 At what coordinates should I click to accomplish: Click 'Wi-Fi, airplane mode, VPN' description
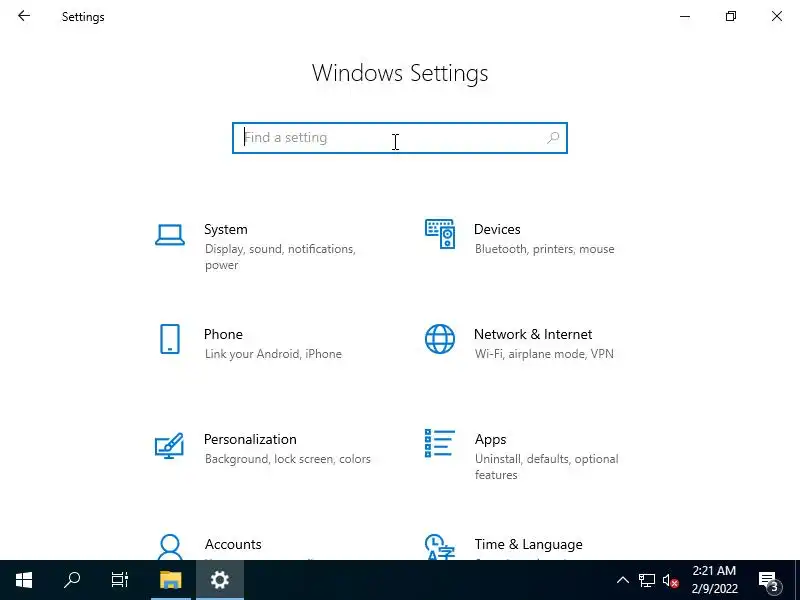544,354
